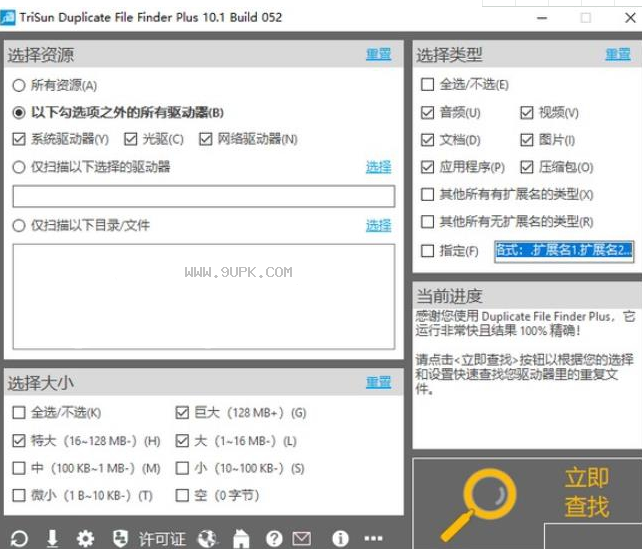Uncheck 图片(I) pictures checkbox
The width and height of the screenshot is (642, 549).
(x=527, y=140)
